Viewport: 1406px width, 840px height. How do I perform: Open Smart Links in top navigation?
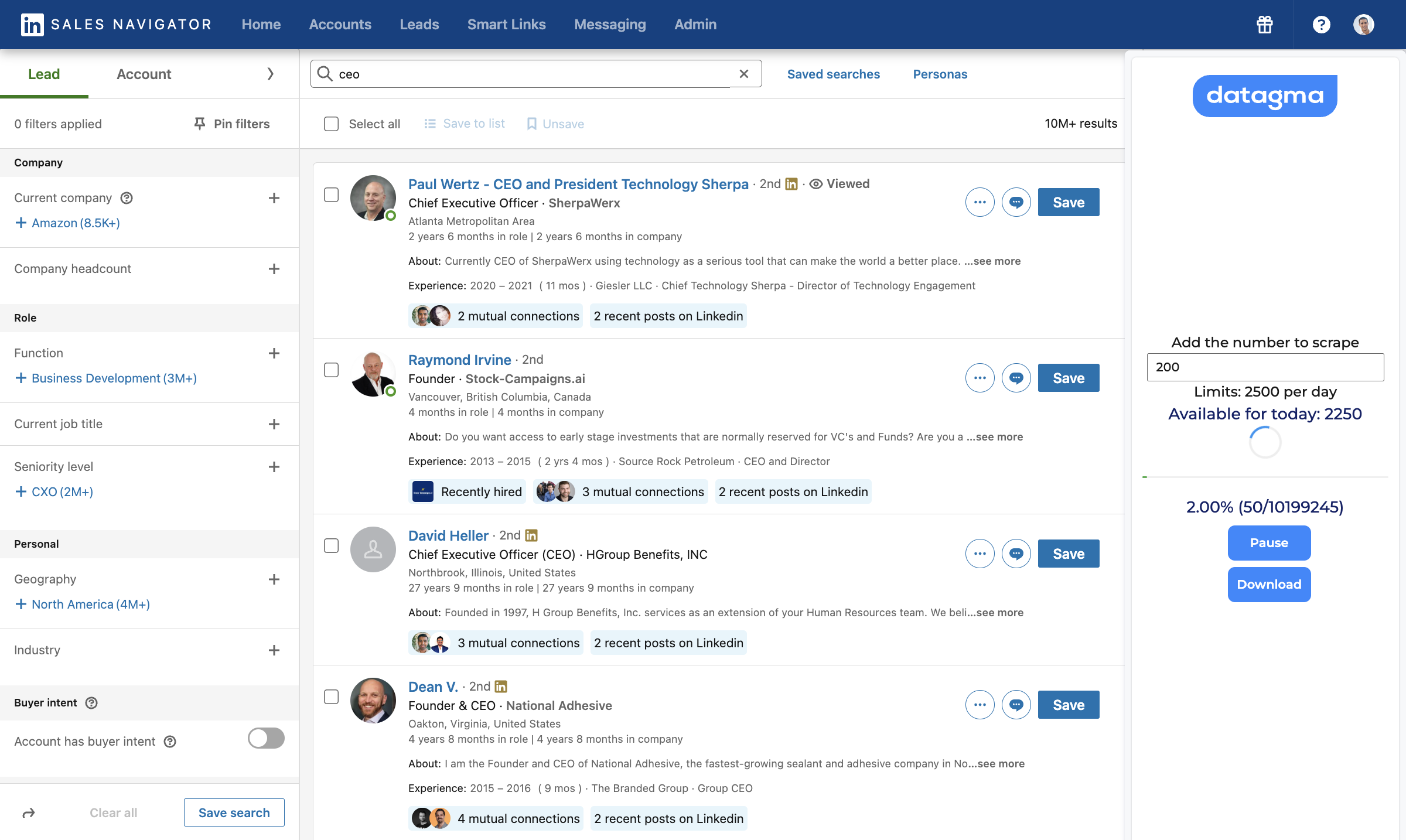[506, 25]
